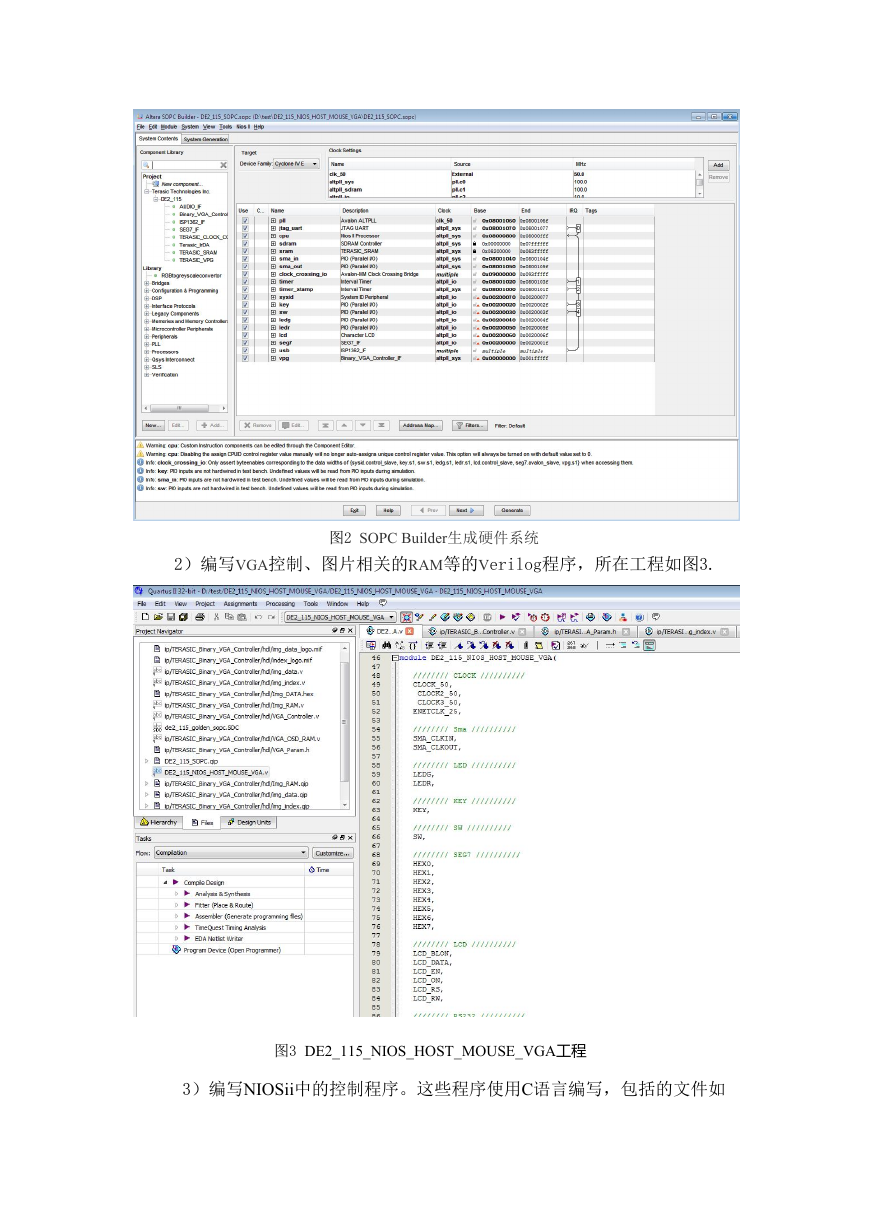The height and width of the screenshot is (1228, 869).
Task: Click the Print icon in Quartus toolbar
Action: (x=198, y=617)
